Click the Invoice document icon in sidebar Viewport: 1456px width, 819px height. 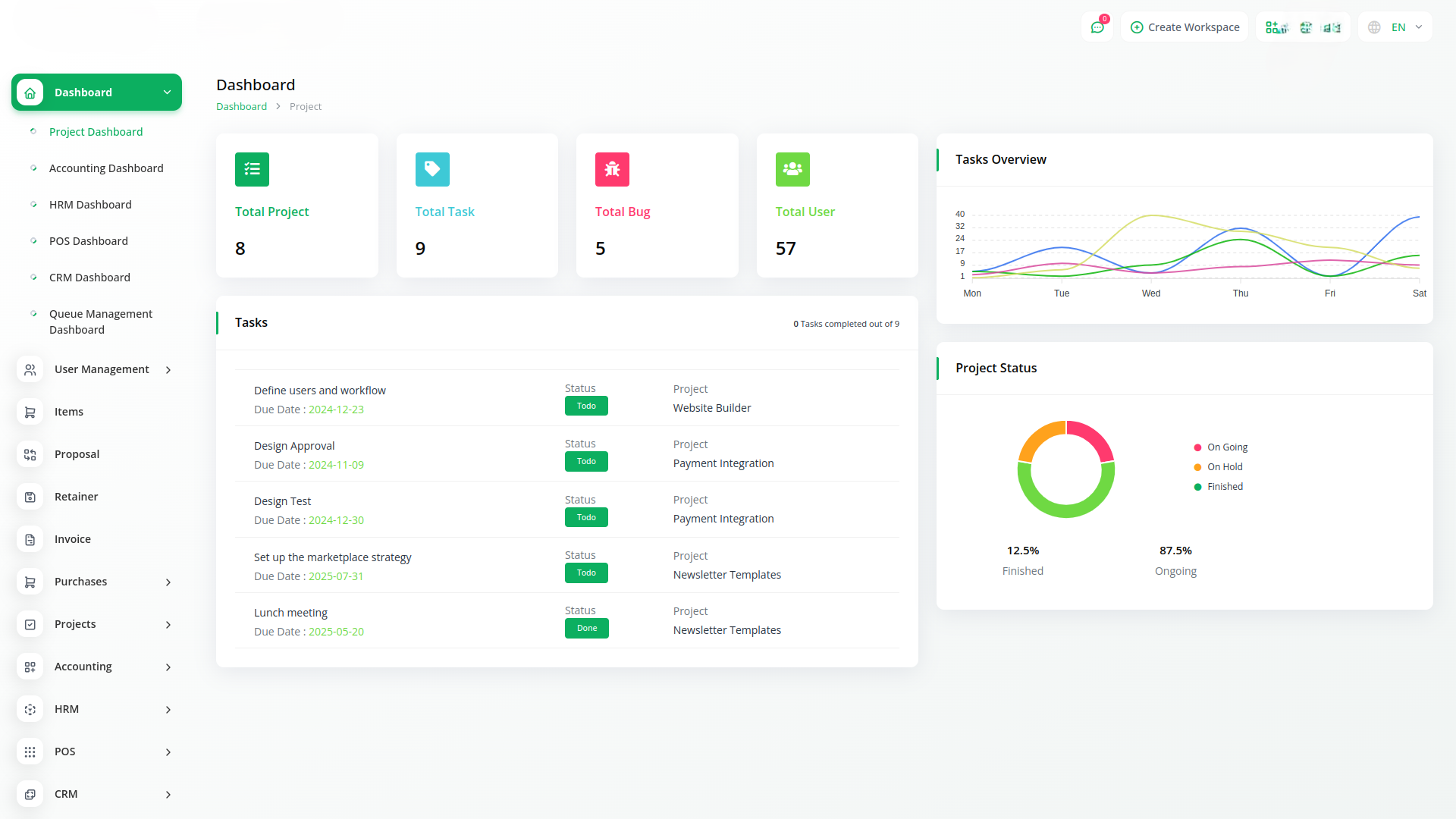(x=30, y=539)
